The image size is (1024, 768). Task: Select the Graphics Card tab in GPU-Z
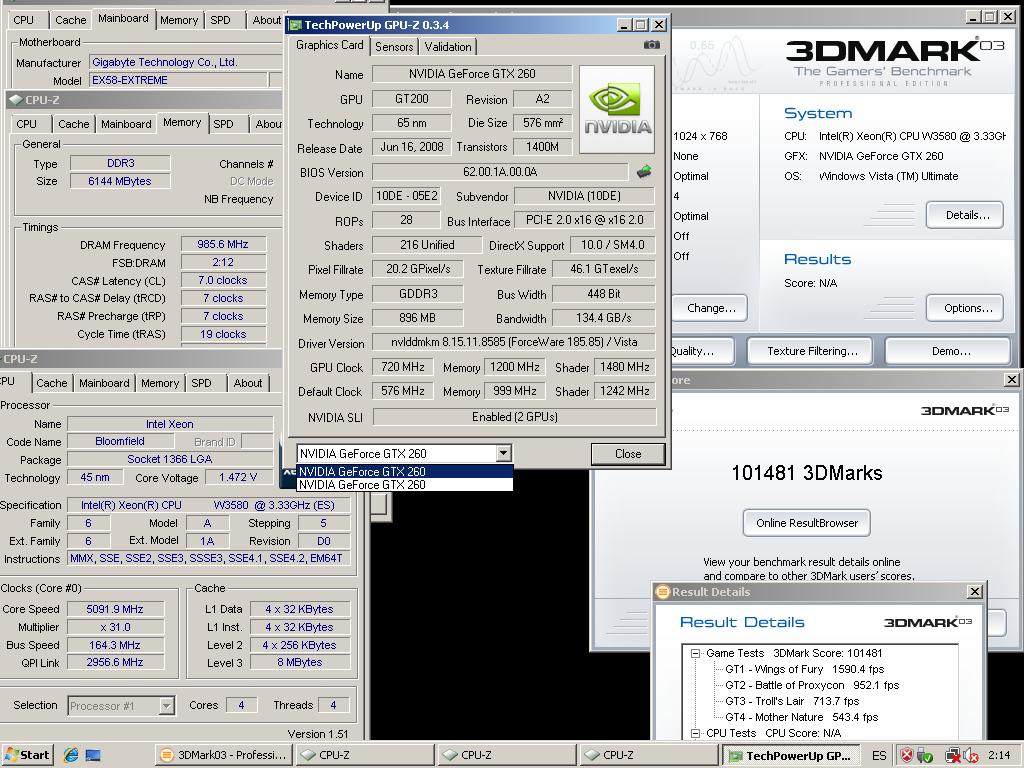click(x=329, y=45)
